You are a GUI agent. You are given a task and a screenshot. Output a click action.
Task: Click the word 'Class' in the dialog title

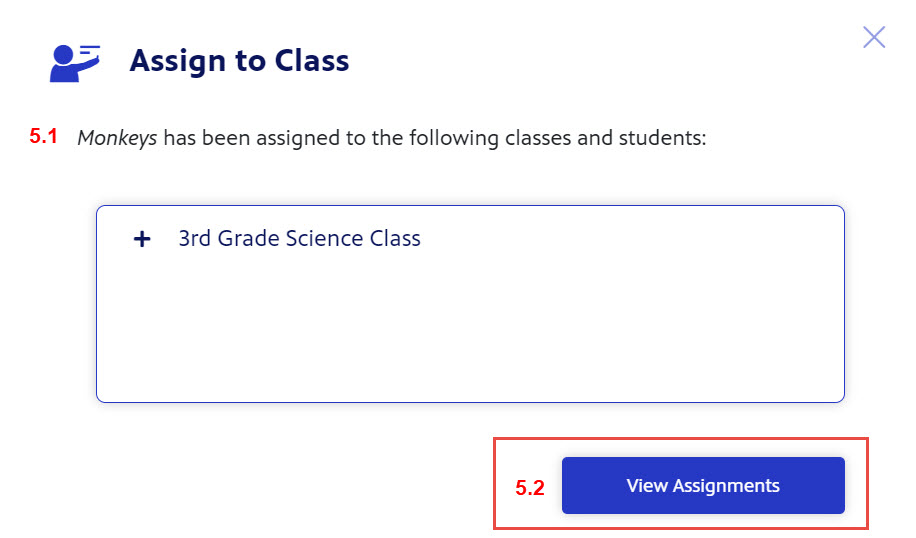click(312, 61)
